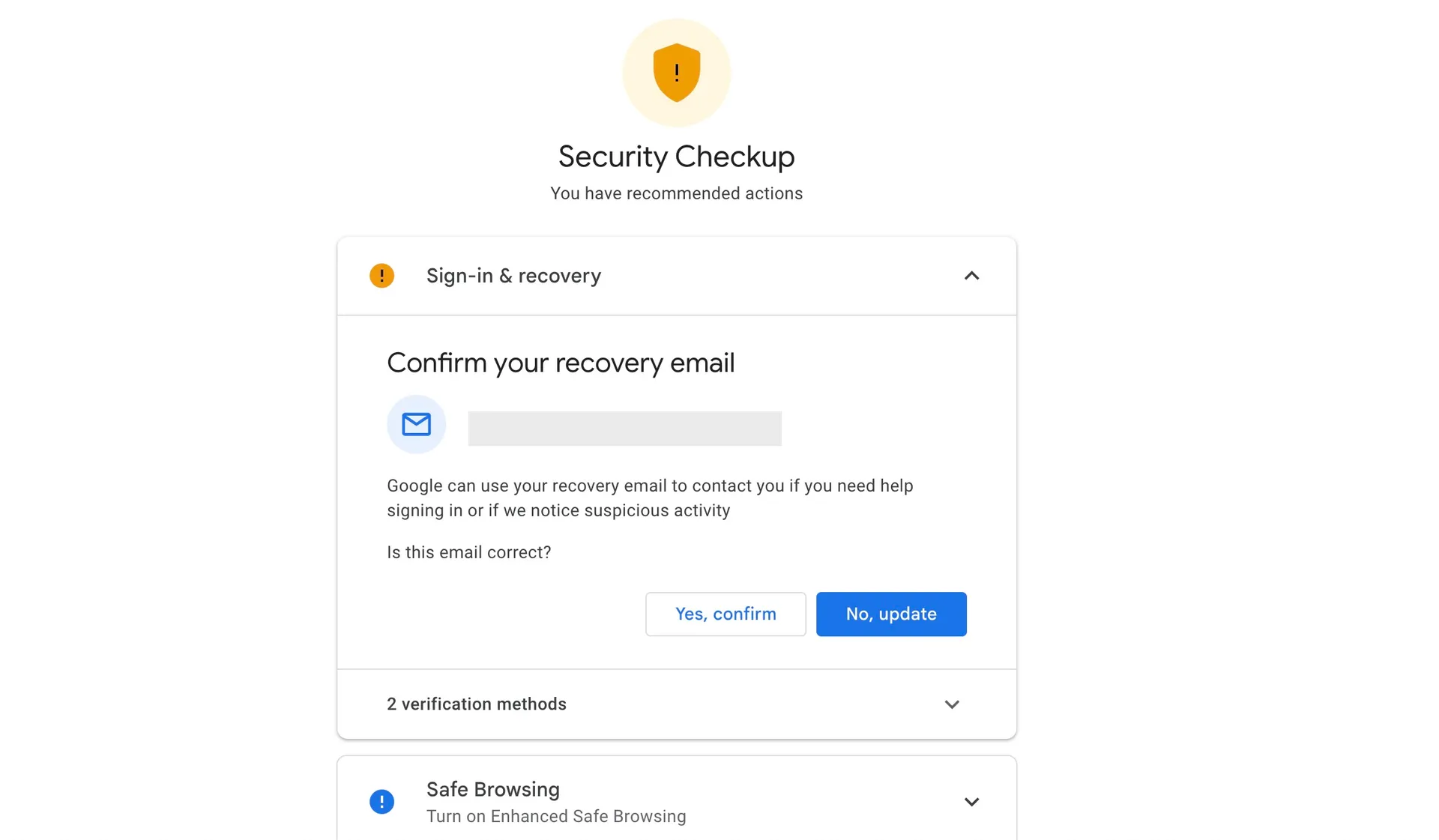Click the signing in or suspicious activity line

click(558, 510)
